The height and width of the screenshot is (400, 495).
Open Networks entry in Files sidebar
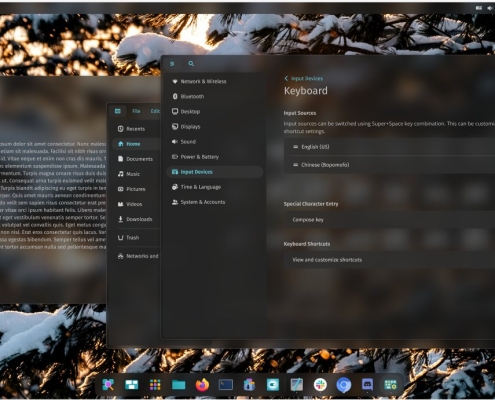coord(136,256)
